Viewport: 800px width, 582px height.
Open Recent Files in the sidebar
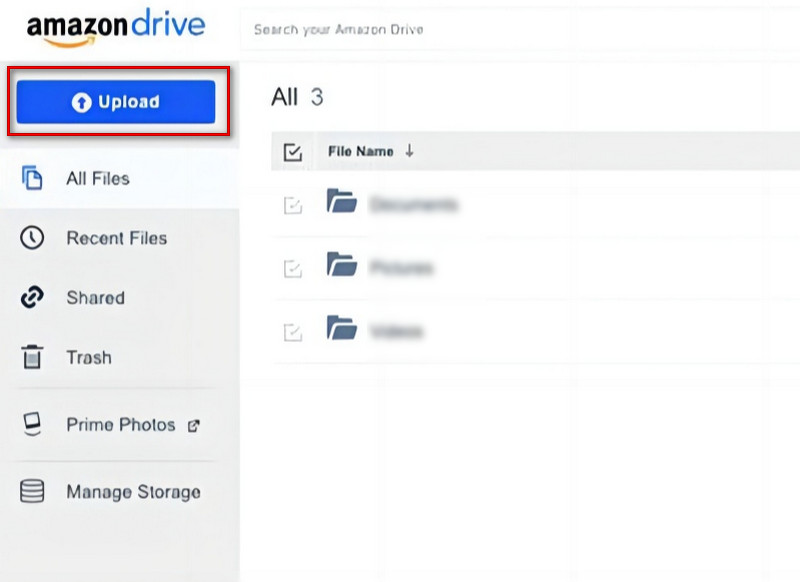pos(119,238)
